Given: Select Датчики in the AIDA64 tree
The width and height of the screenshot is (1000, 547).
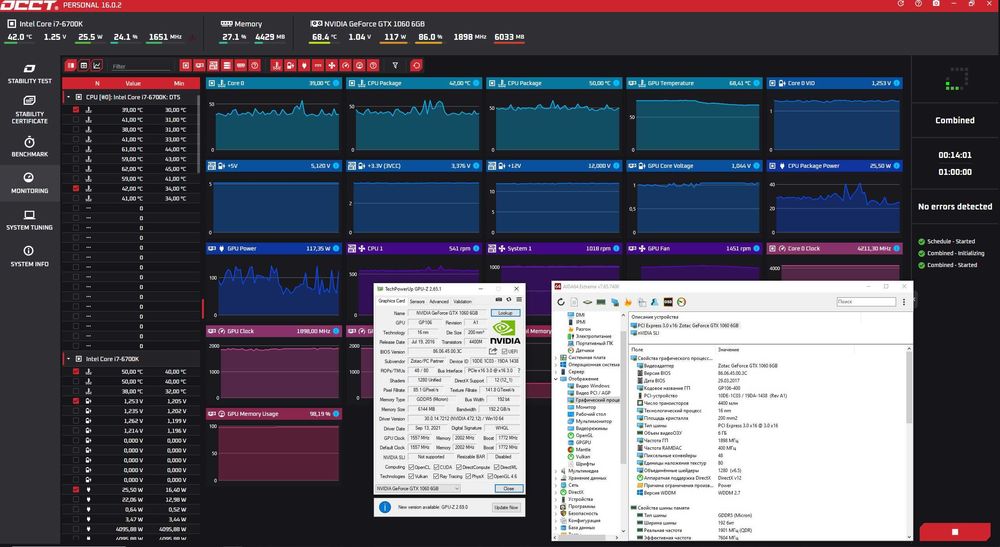Looking at the screenshot, I should 585,350.
